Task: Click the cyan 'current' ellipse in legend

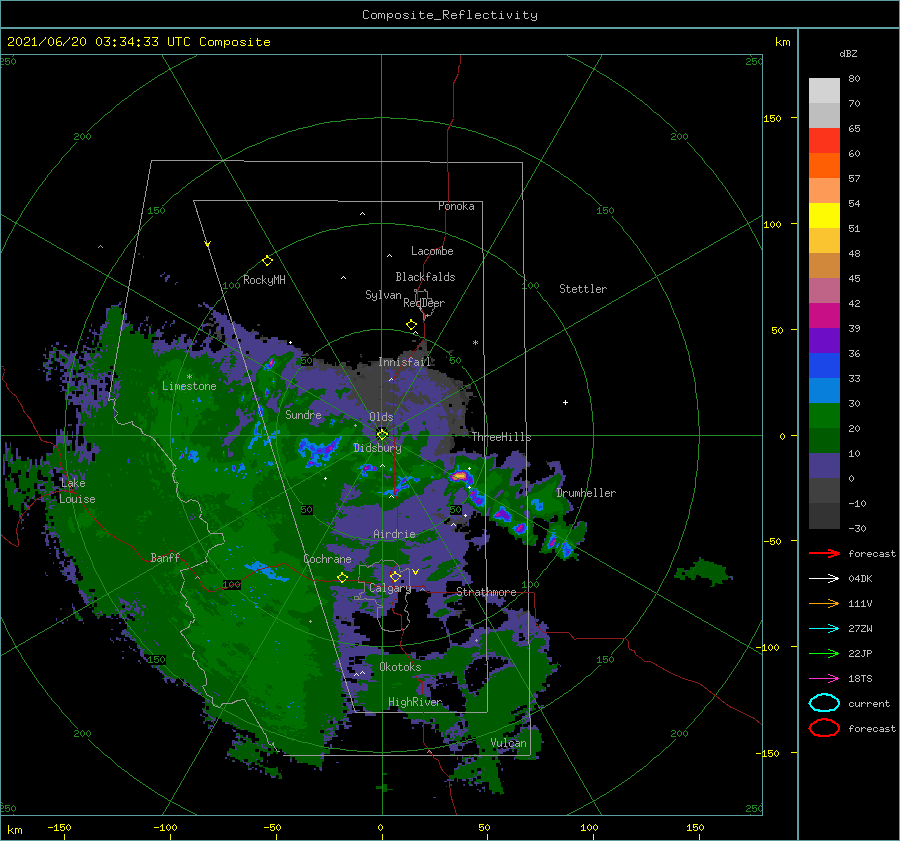Action: [824, 703]
